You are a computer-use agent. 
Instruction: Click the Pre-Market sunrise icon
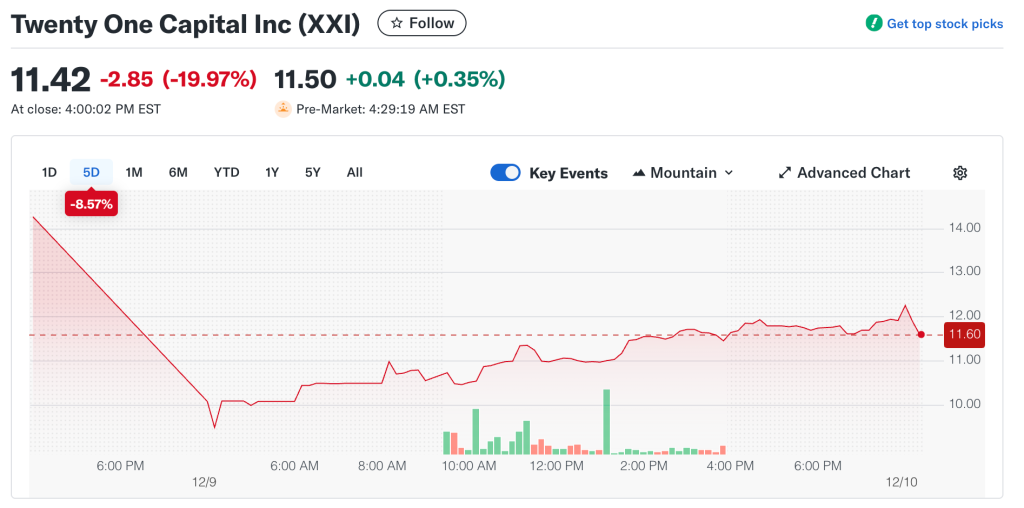(x=283, y=109)
